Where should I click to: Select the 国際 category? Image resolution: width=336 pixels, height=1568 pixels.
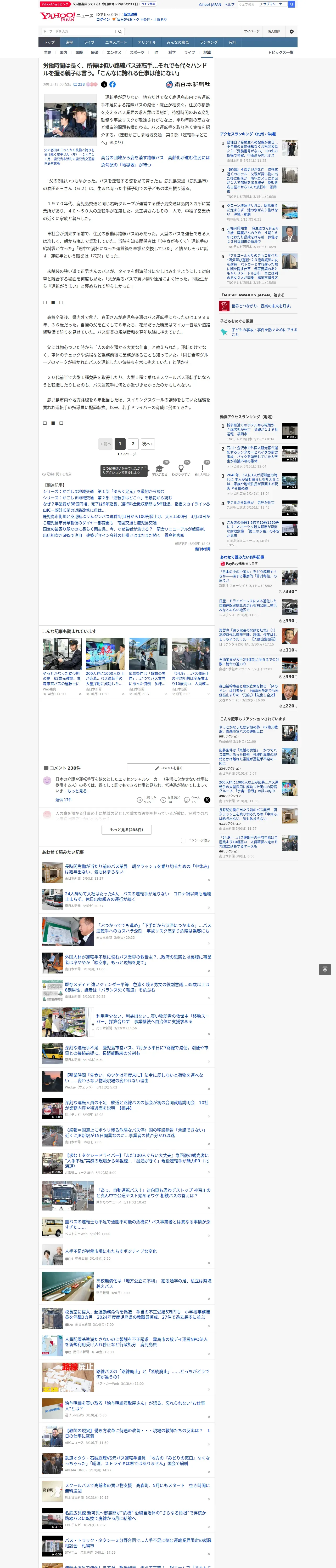pos(79,52)
